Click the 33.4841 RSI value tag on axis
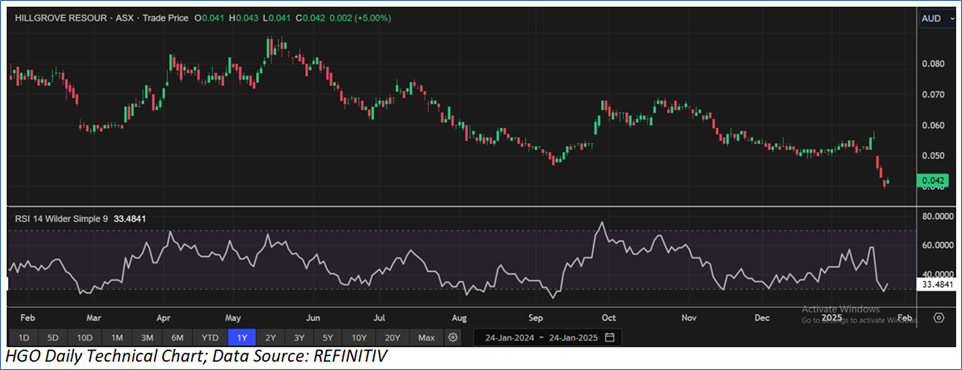Viewport: 962px width, 370px height. 936,285
